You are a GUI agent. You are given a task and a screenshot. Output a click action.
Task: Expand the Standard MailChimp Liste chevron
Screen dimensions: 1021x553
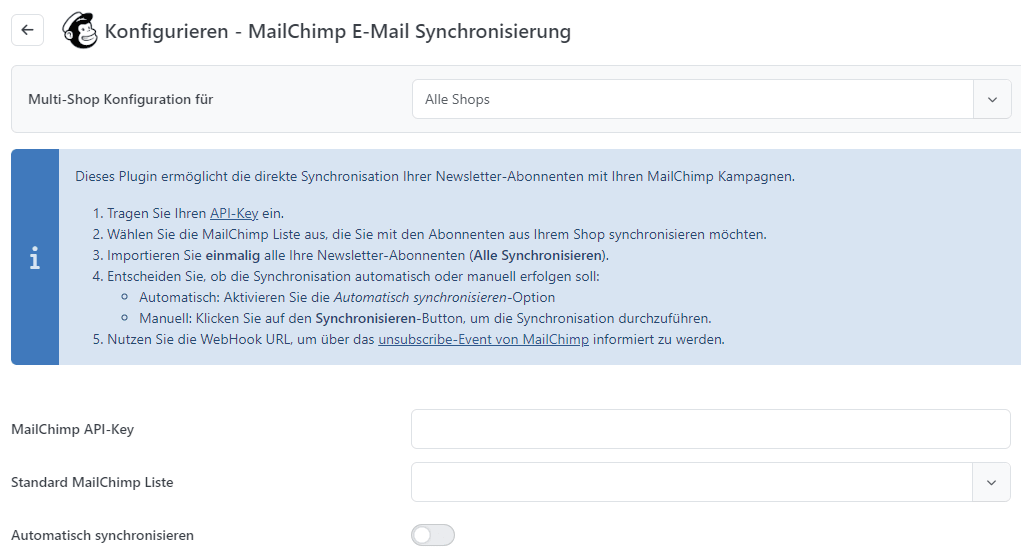click(991, 482)
